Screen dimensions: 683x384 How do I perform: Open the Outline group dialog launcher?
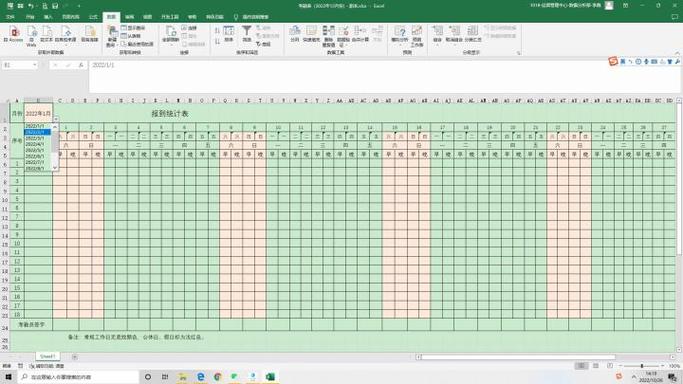(x=519, y=53)
